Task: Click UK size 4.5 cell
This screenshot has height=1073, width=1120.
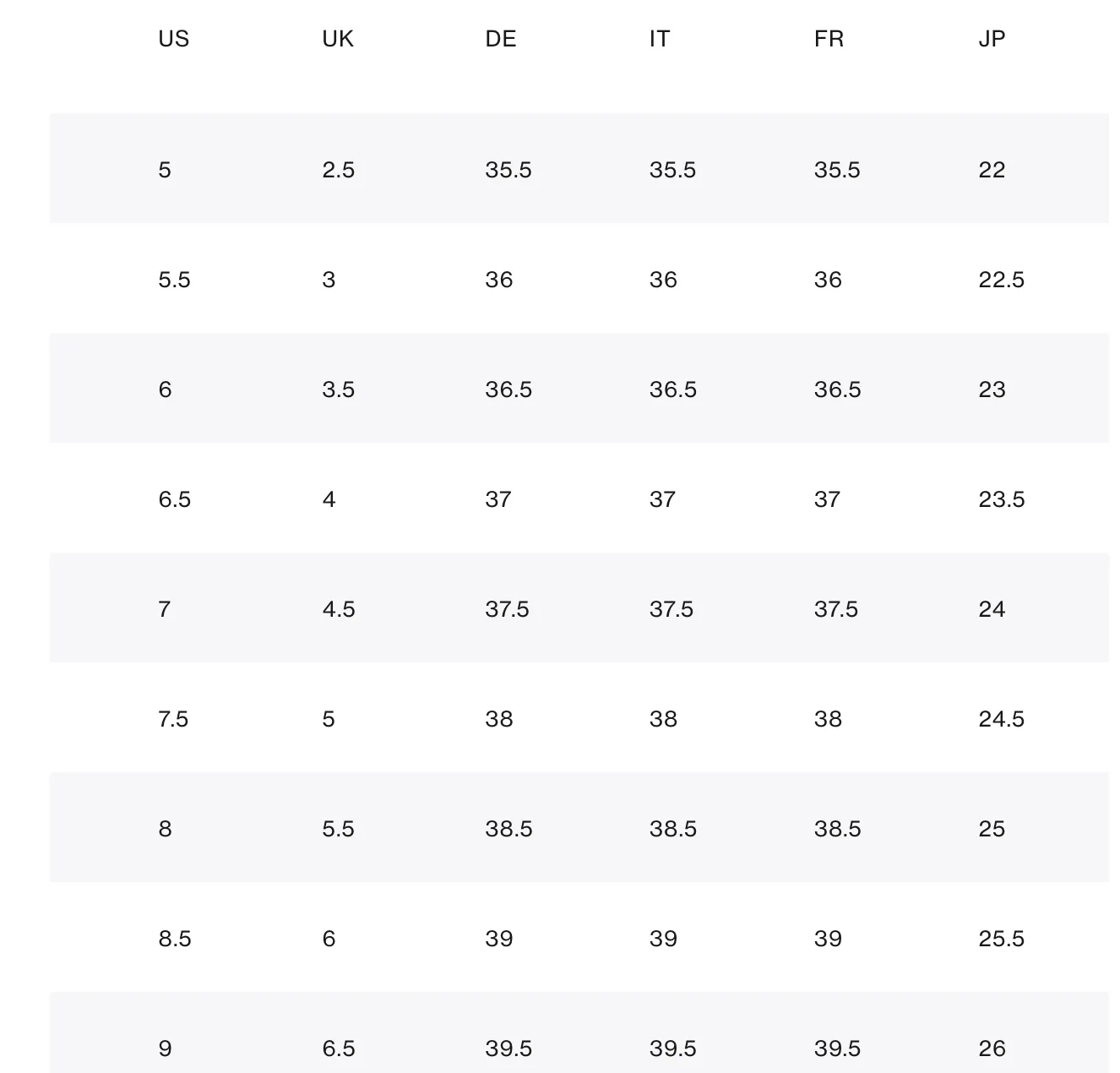Action: click(x=338, y=609)
